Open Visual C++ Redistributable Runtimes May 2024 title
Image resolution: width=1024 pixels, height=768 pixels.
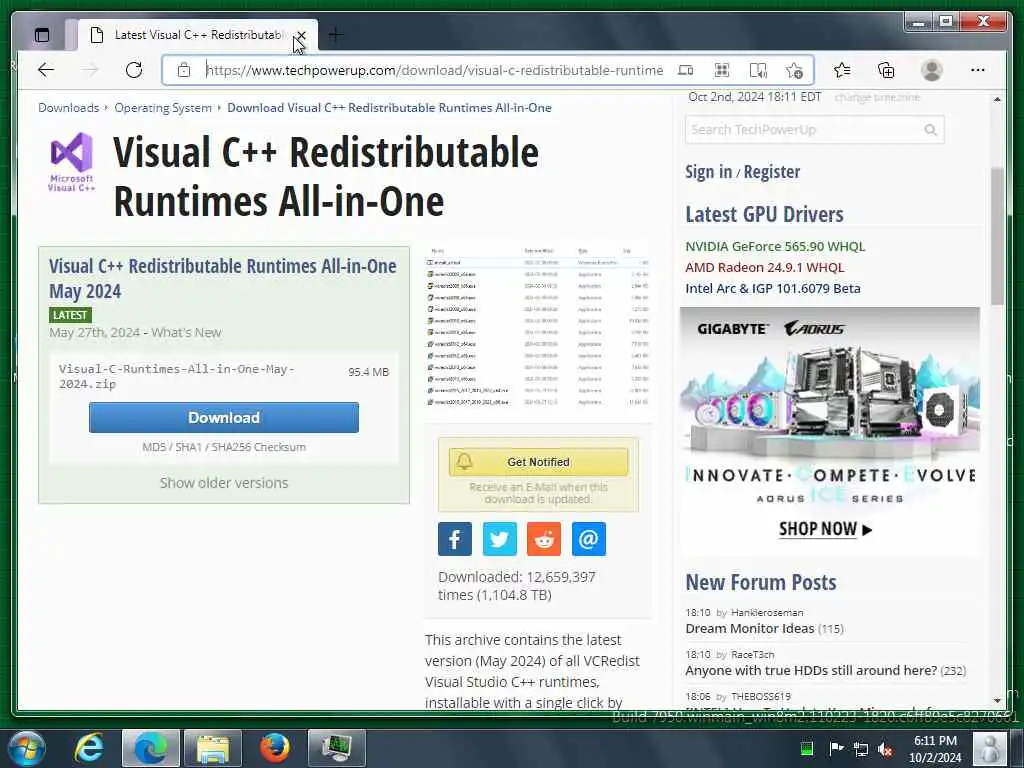[x=223, y=278]
